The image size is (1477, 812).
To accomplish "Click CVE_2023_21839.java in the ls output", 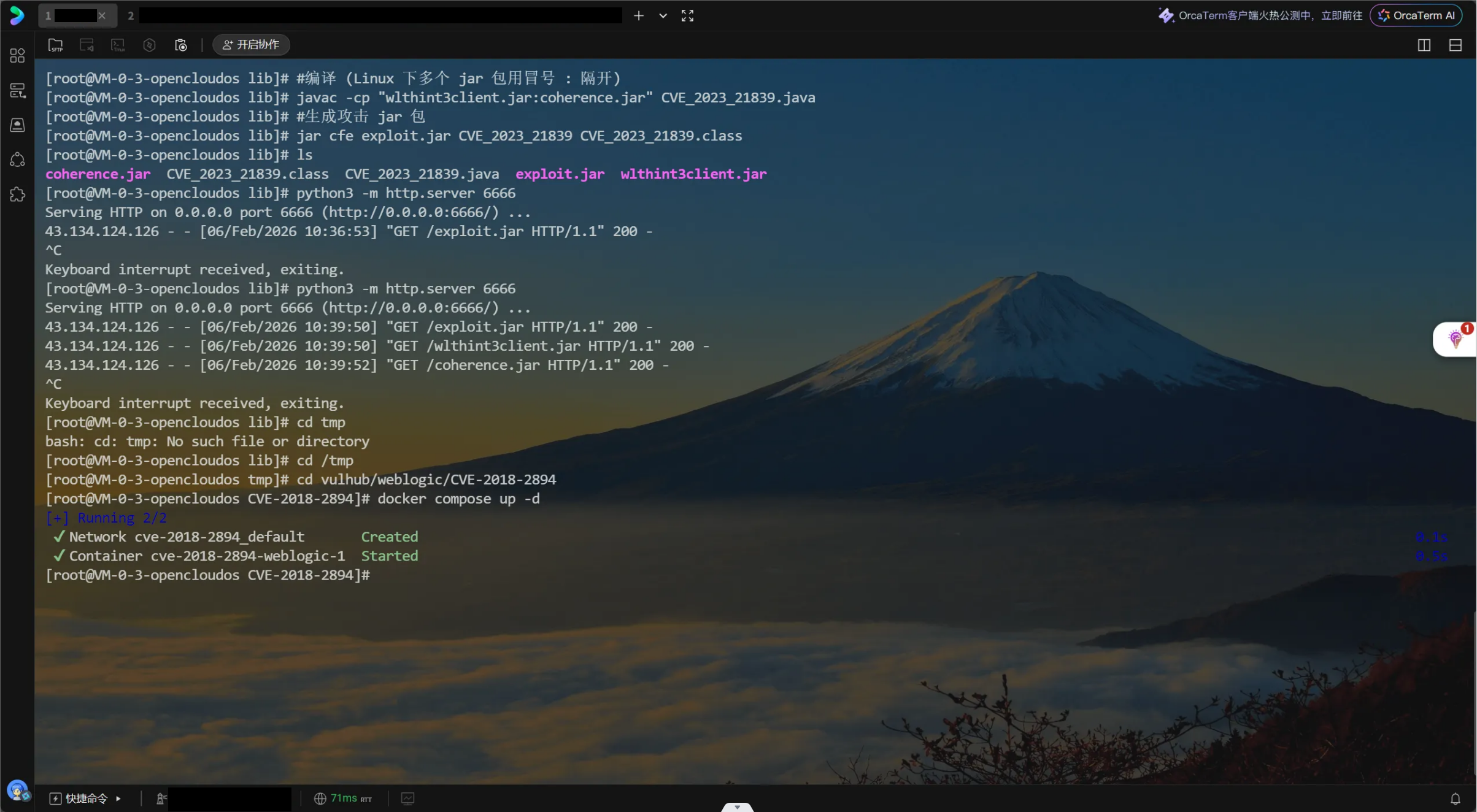I will [x=422, y=174].
